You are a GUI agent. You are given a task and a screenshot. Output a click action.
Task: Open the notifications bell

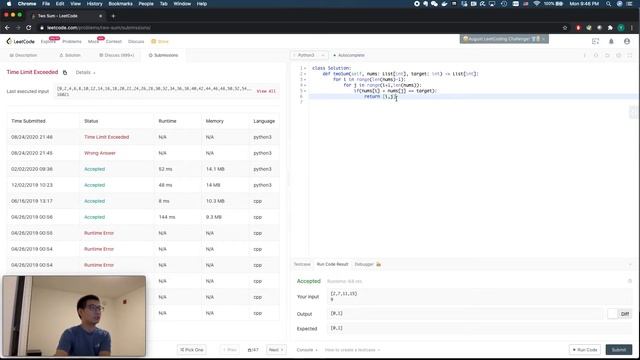(x=611, y=41)
